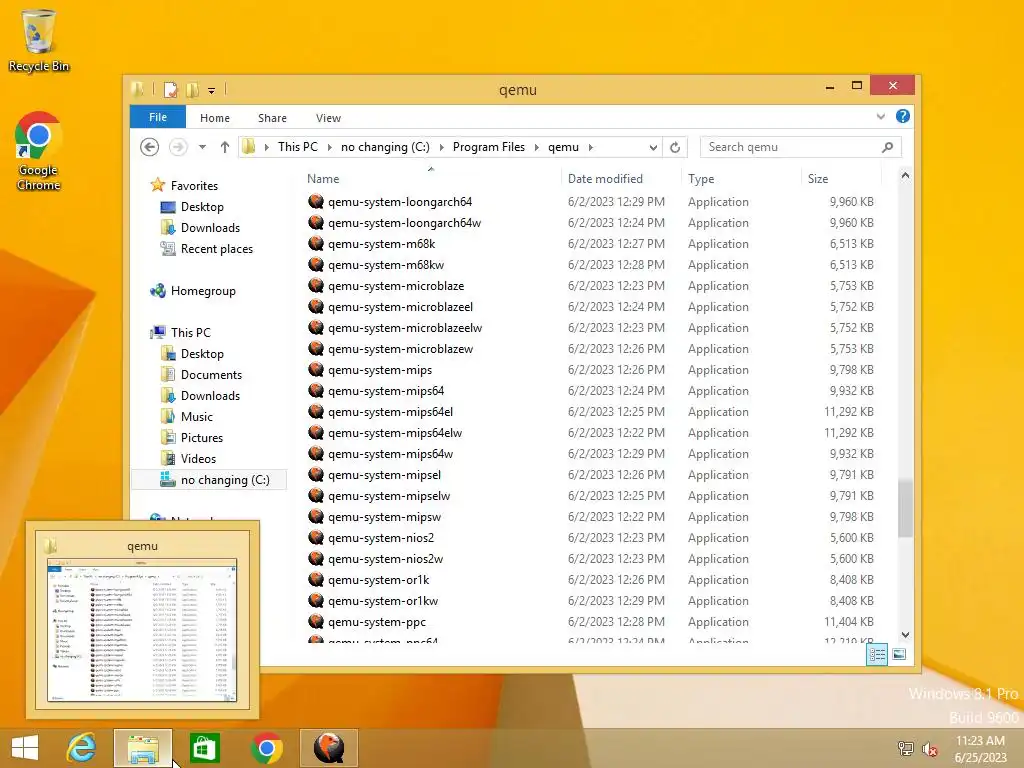Click Program Files breadcrumb in address bar
Viewport: 1024px width, 768px height.
[488, 147]
